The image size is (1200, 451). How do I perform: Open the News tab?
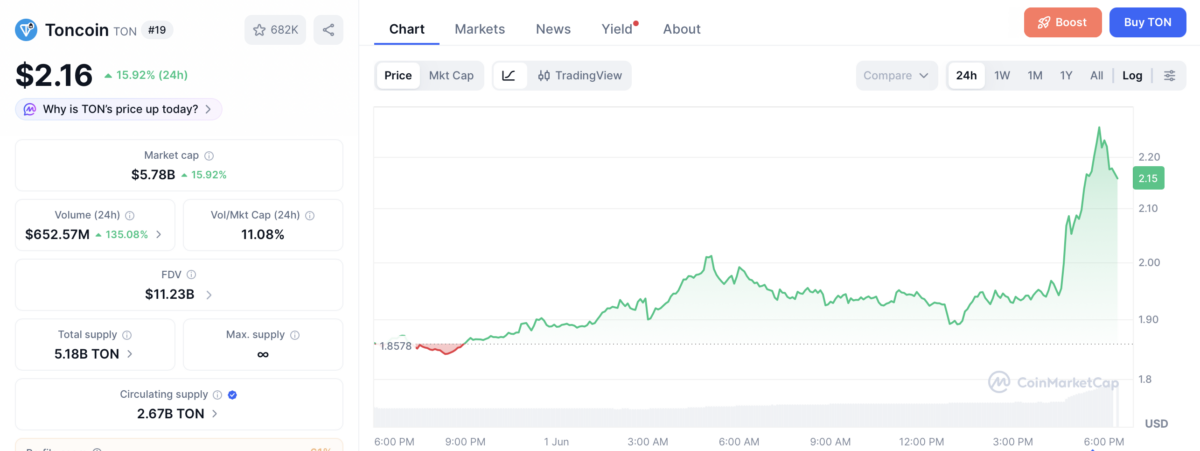(553, 29)
